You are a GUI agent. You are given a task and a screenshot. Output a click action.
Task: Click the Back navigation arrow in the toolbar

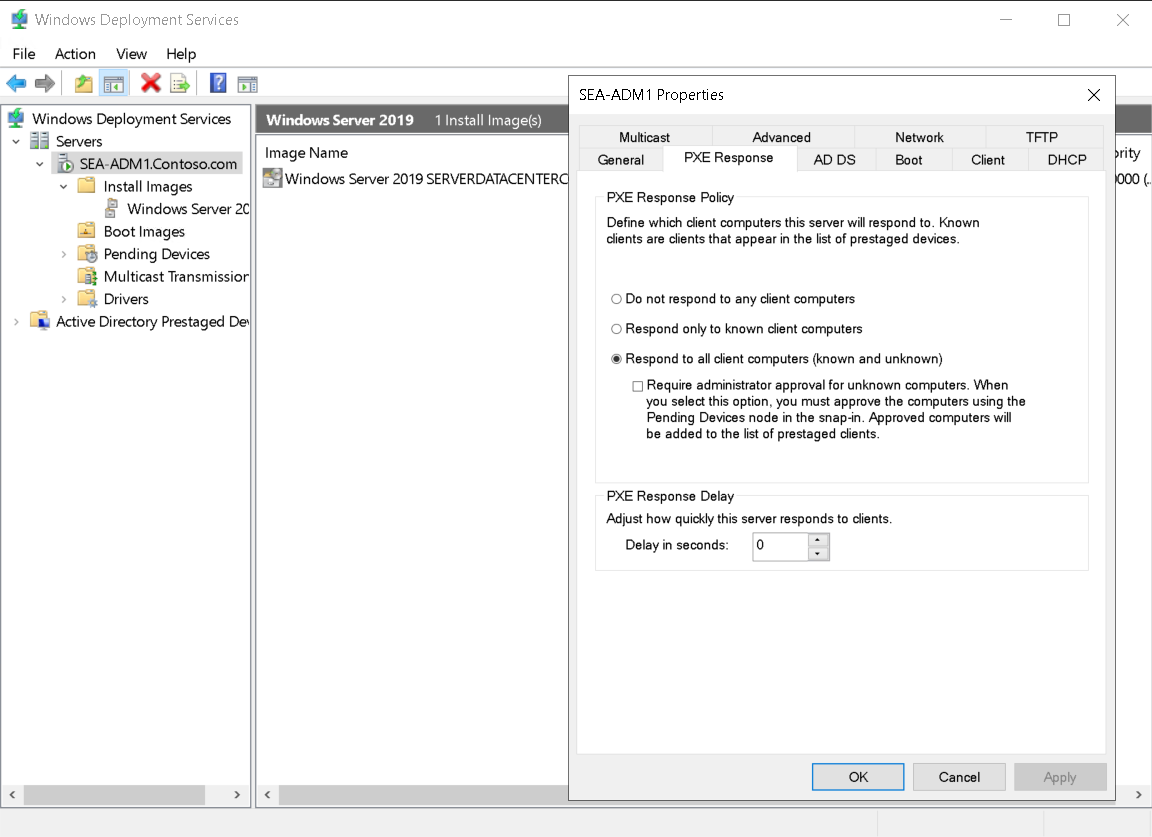[x=16, y=83]
